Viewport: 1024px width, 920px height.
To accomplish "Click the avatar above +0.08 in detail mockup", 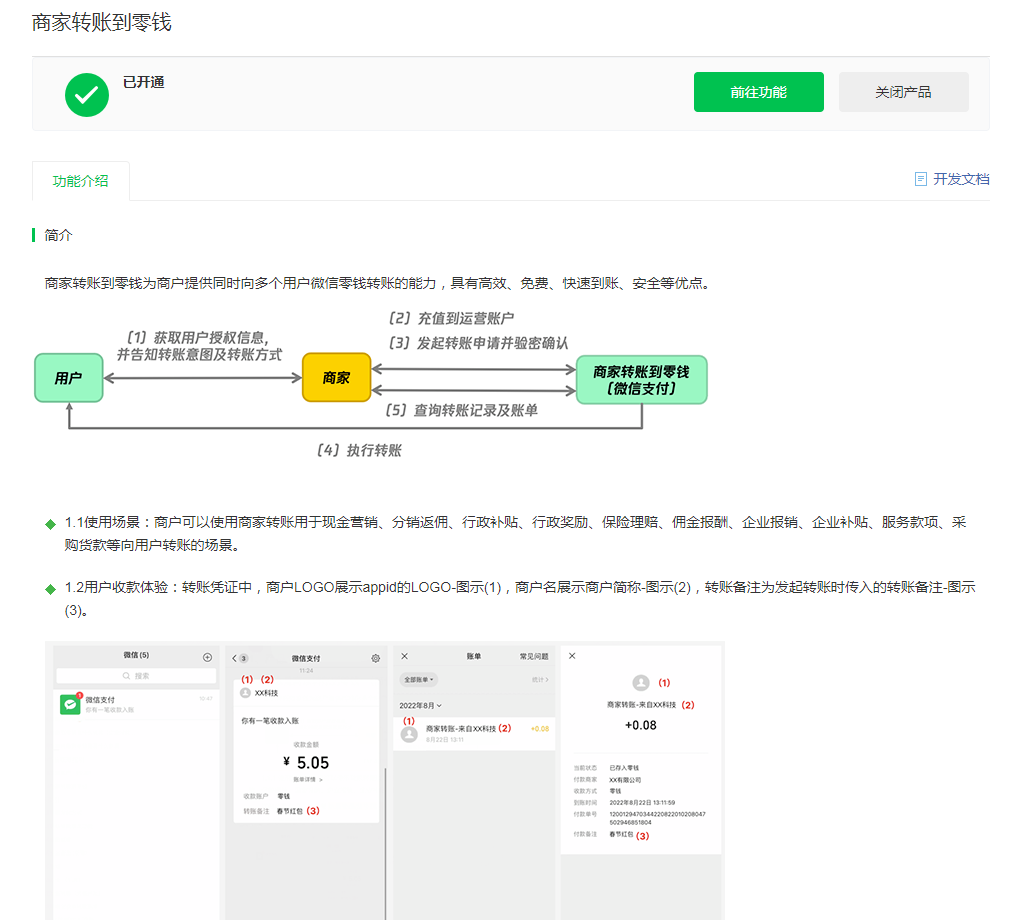I will 641,683.
